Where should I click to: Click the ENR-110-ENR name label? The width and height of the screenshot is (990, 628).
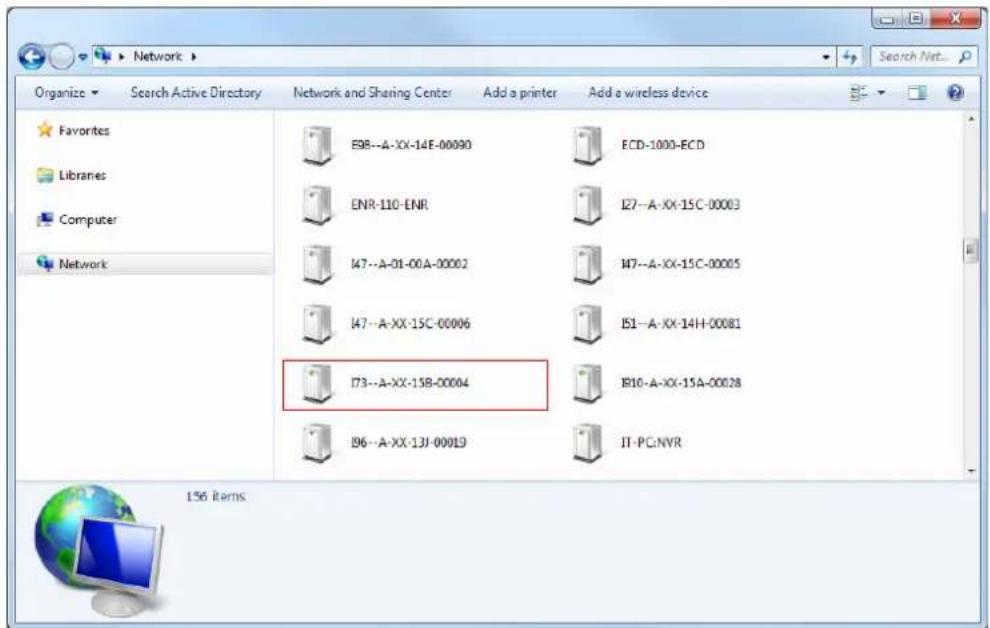(x=389, y=204)
